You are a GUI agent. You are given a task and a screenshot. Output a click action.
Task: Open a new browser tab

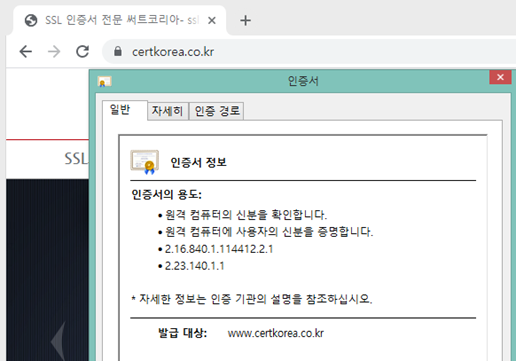click(x=245, y=21)
